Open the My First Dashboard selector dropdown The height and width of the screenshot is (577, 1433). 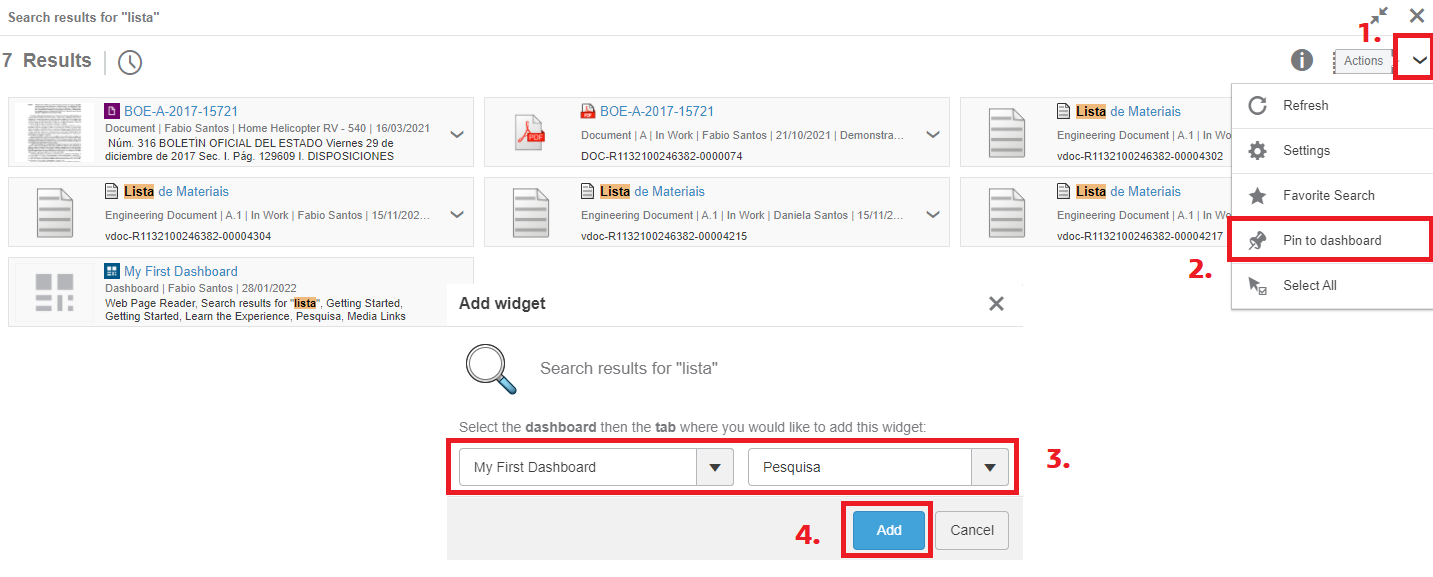pos(714,467)
